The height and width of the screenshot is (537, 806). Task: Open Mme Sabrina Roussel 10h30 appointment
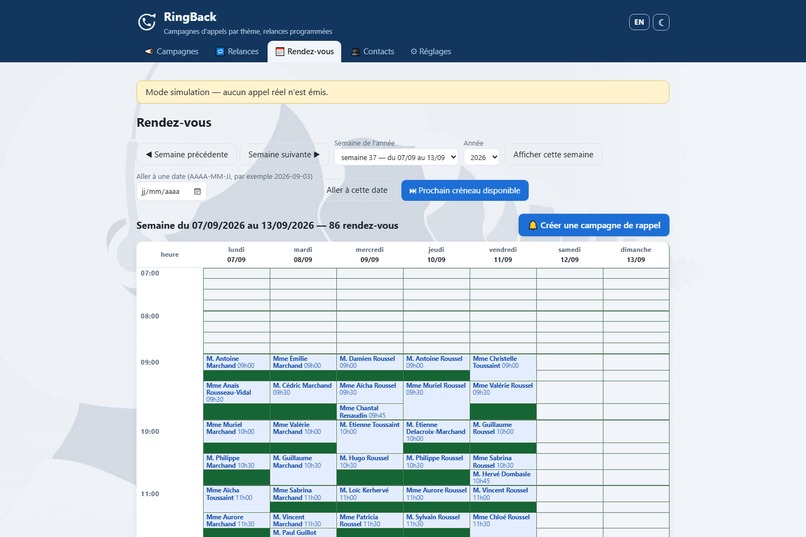503,461
